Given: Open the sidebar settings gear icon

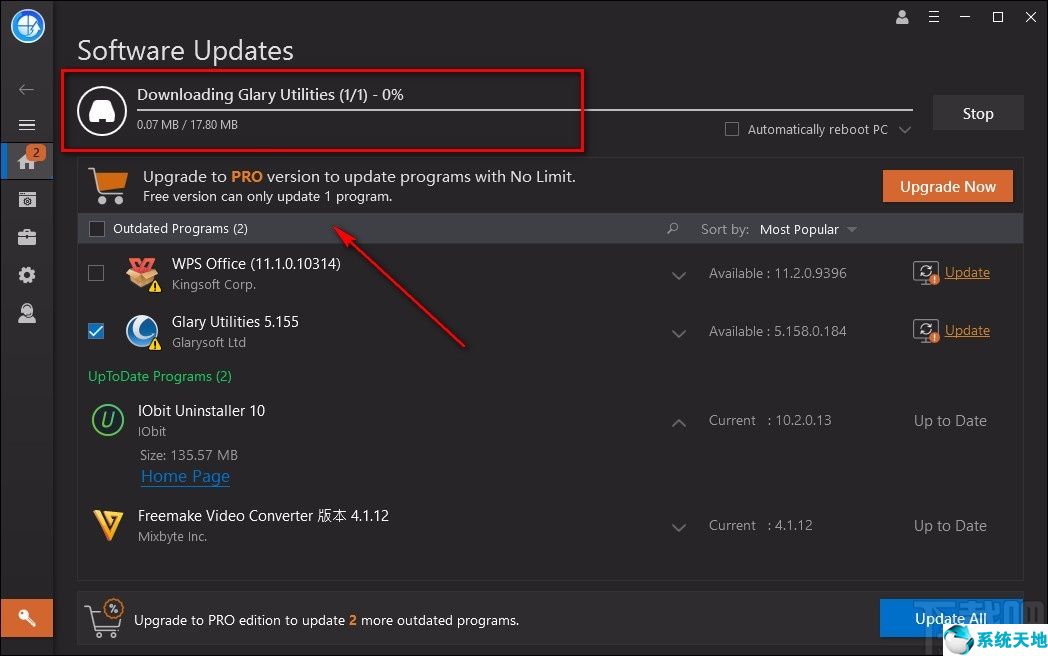Looking at the screenshot, I should coord(27,275).
